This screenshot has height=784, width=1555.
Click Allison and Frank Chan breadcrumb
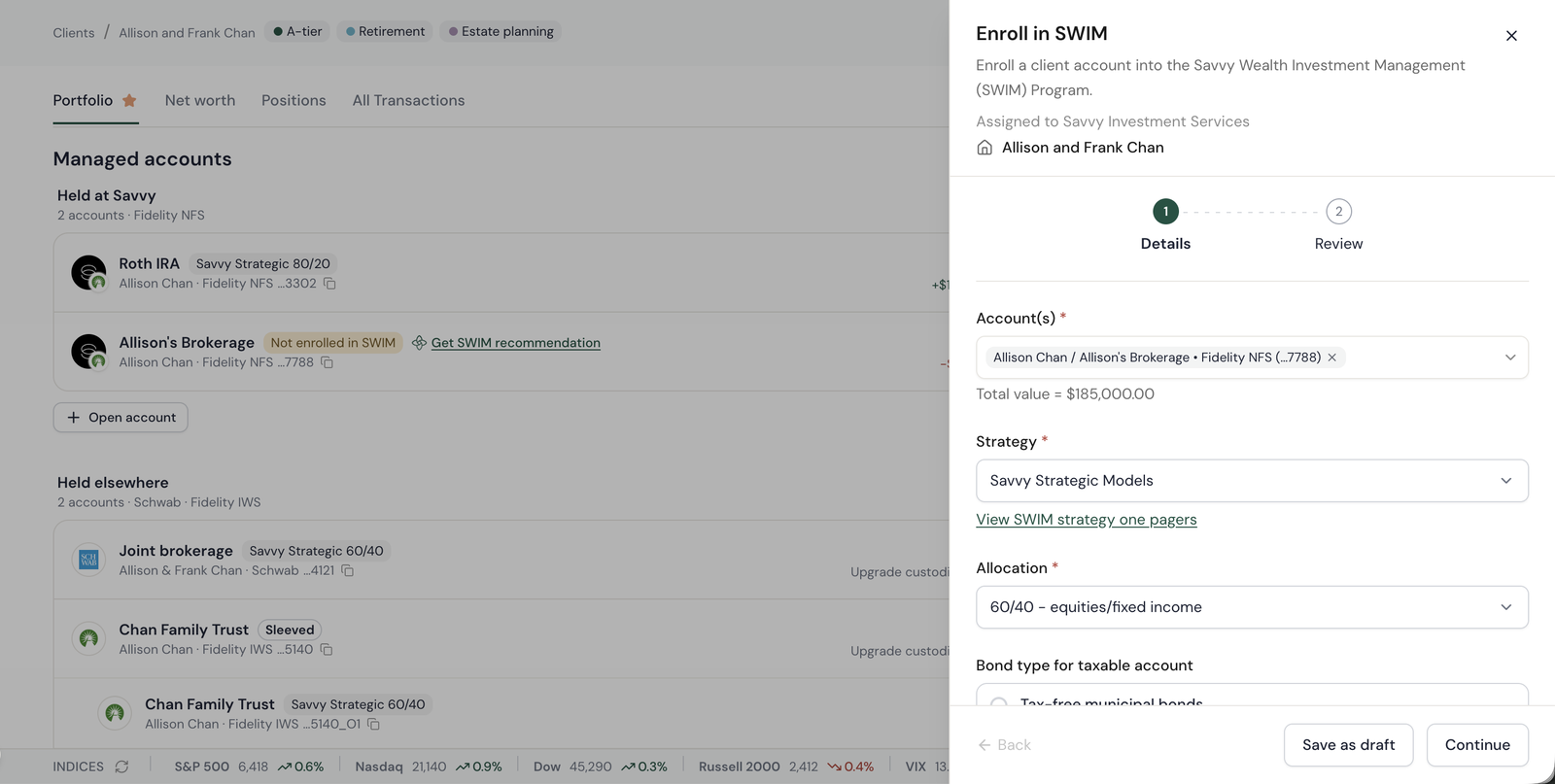point(187,33)
